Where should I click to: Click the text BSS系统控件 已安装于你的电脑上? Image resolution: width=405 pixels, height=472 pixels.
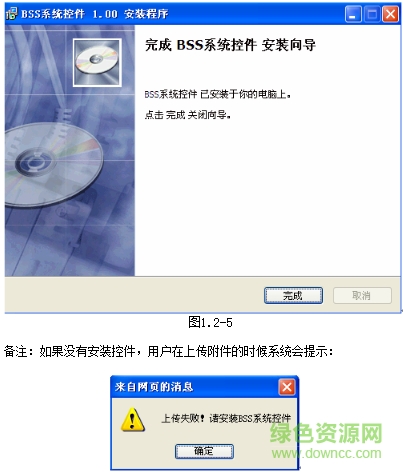click(x=218, y=94)
